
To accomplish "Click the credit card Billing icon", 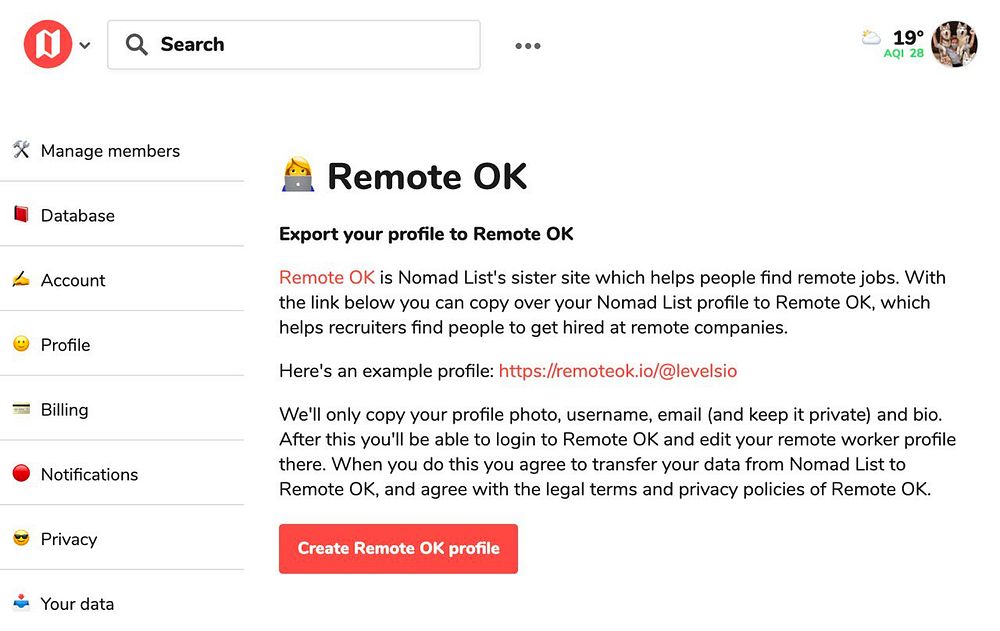I will tap(21, 409).
